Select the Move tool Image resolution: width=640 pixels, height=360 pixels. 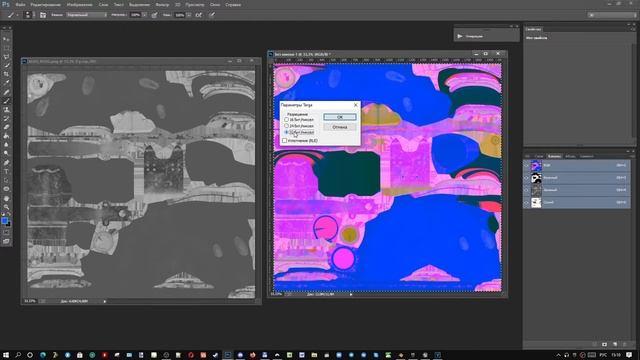(6, 39)
